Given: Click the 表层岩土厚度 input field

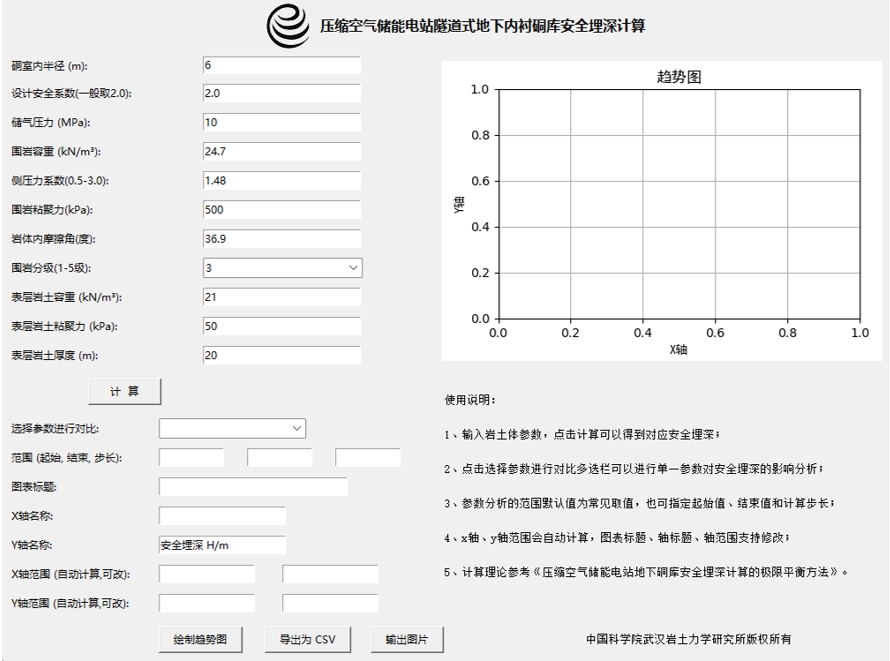Looking at the screenshot, I should point(280,355).
